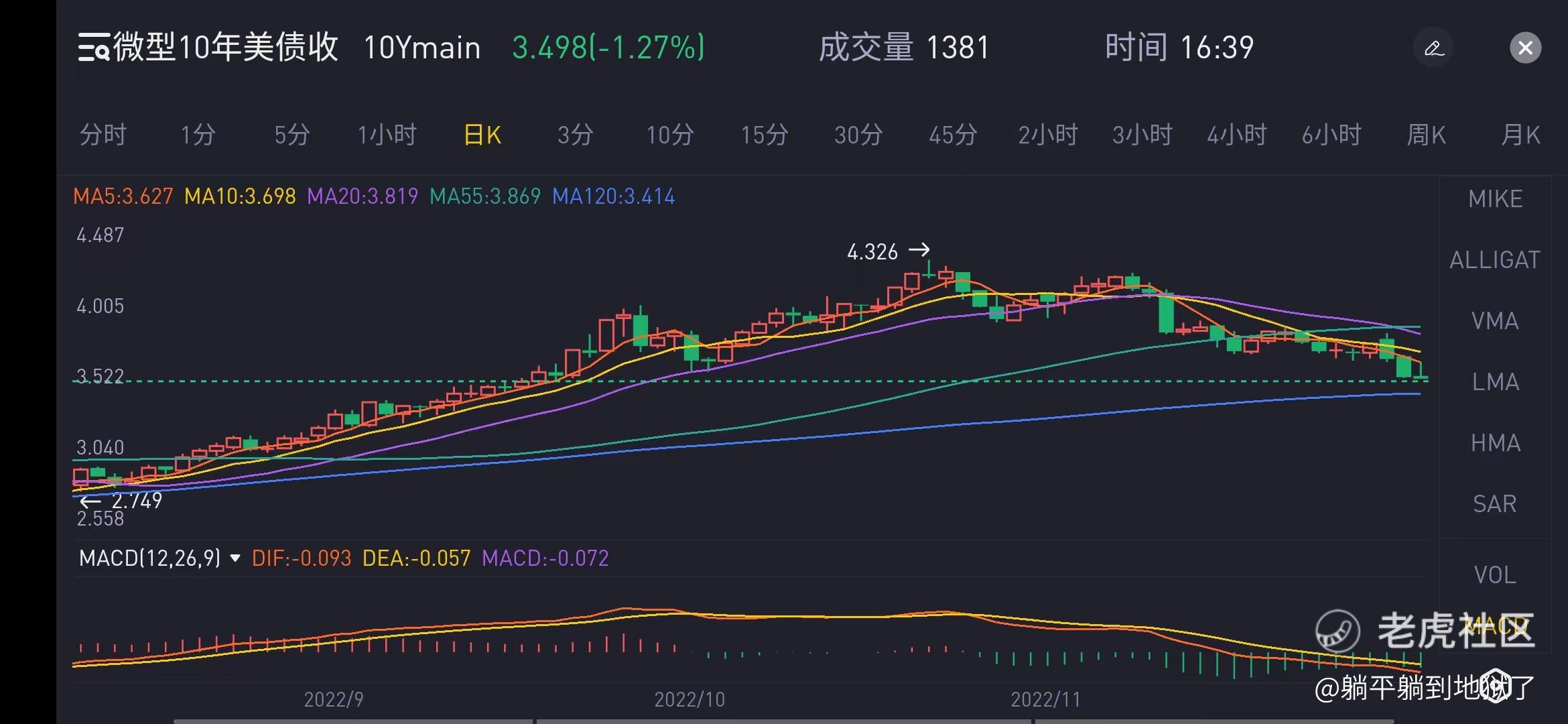This screenshot has width=1568, height=724.
Task: Select the VMA moving average option
Action: click(x=1495, y=321)
